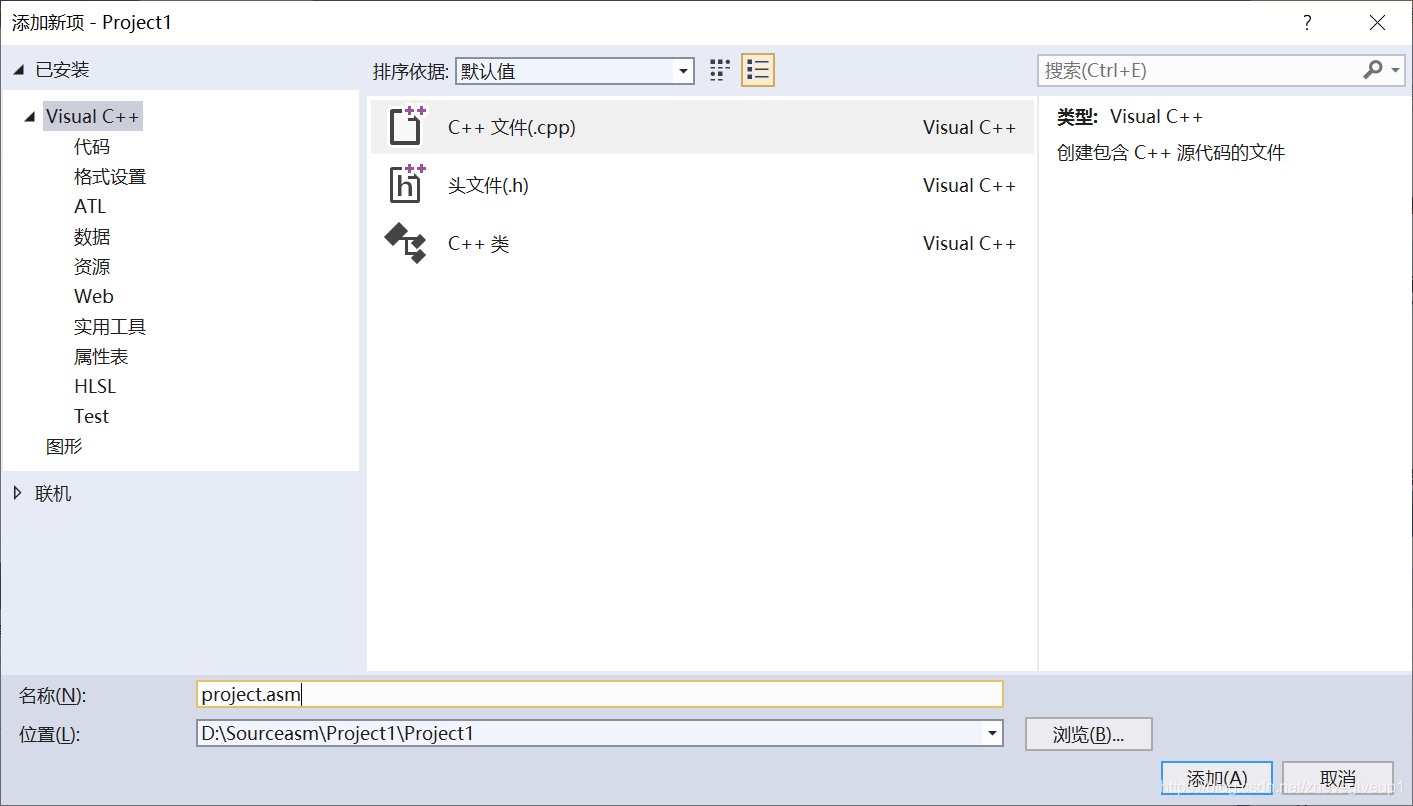Select the 属性表 category
The width and height of the screenshot is (1413, 806).
101,357
